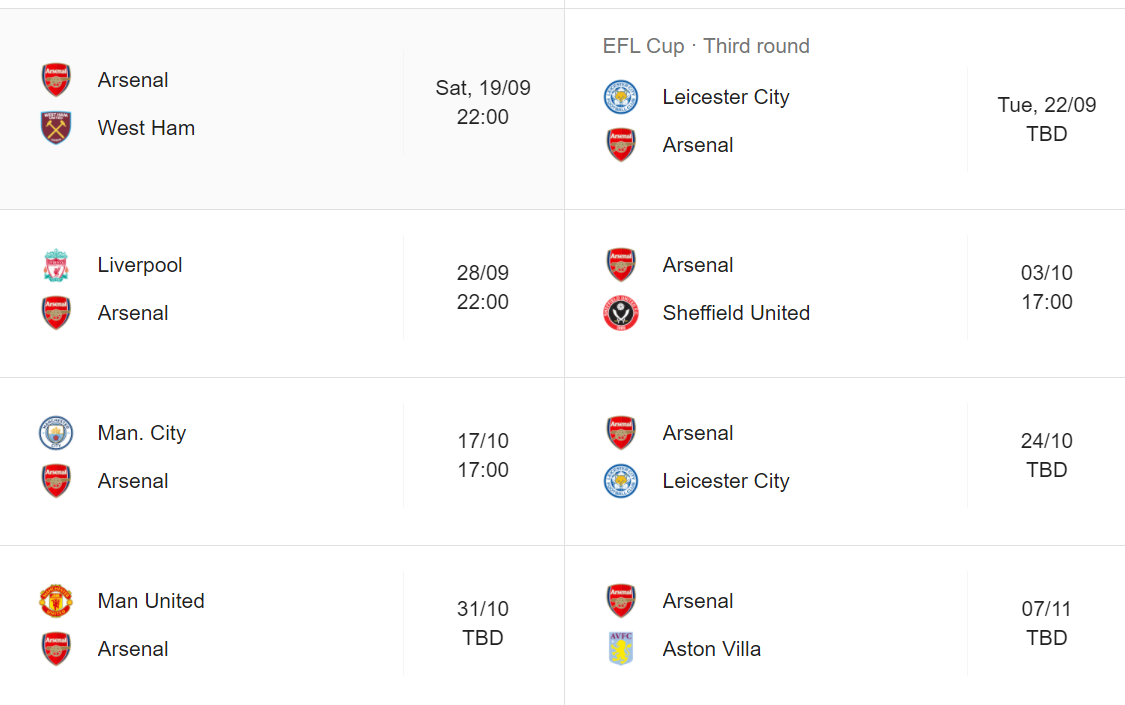Select the Liverpool team name
The image size is (1125, 705).
coord(140,265)
